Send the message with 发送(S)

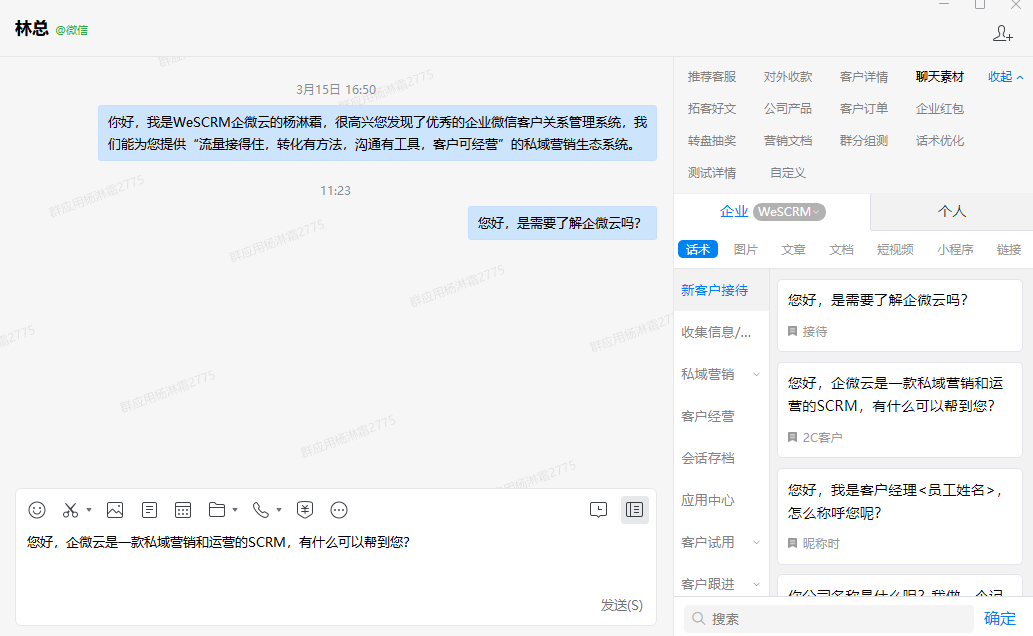click(621, 605)
